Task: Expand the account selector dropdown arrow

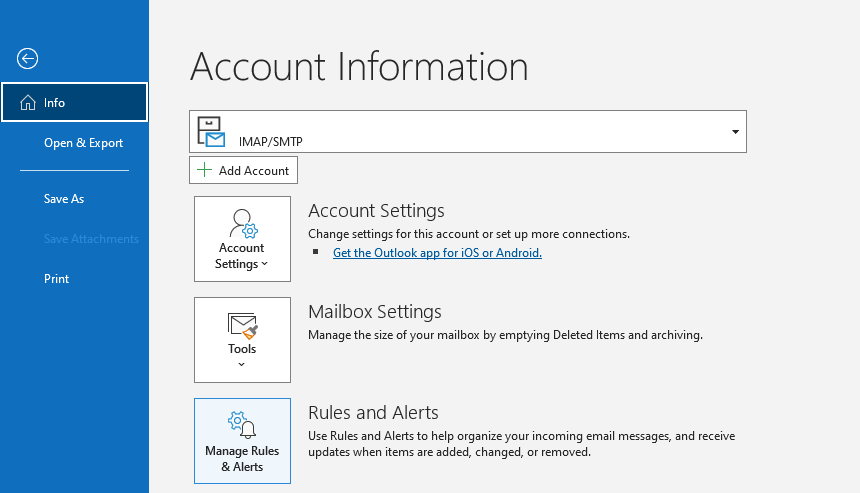Action: [735, 132]
